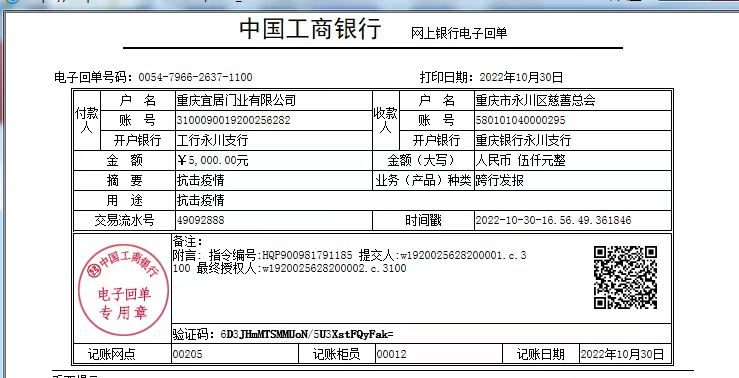Click the 记账网点 value 00205
Screen dimensions: 739x378
(x=188, y=354)
